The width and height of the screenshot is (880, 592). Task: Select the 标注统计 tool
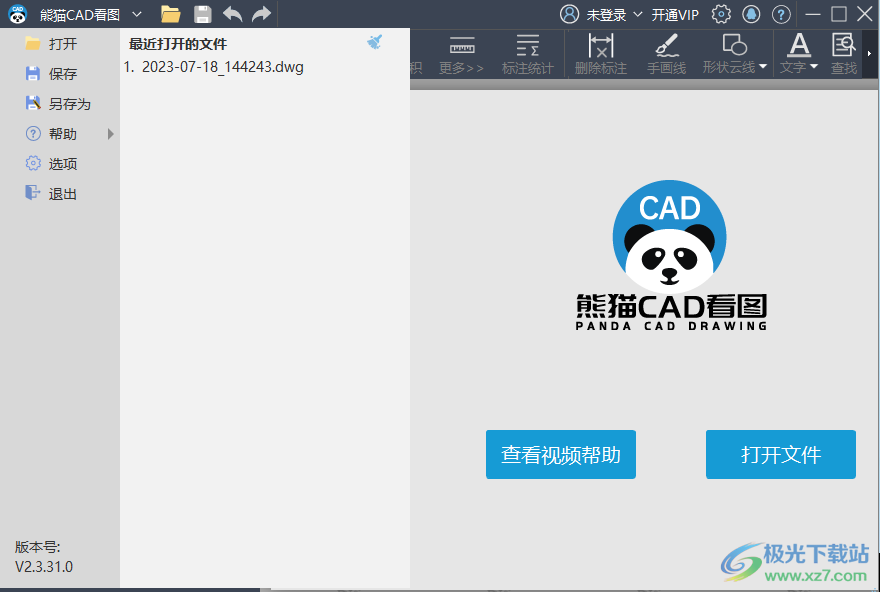pyautogui.click(x=528, y=54)
